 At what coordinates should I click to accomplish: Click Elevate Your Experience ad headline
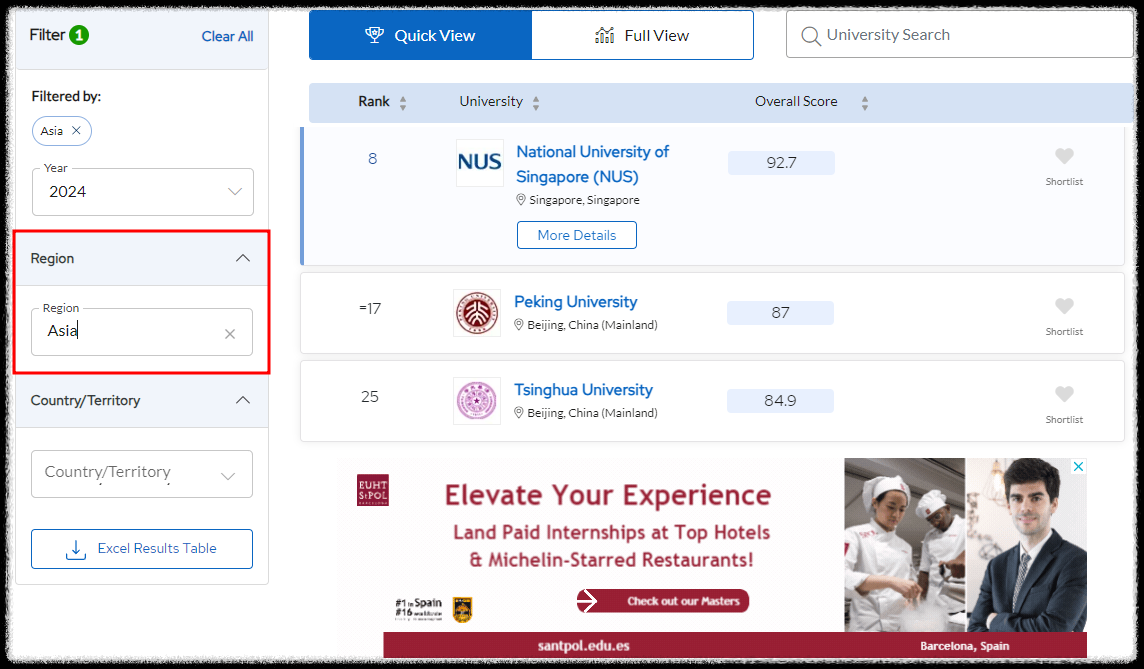pos(608,495)
